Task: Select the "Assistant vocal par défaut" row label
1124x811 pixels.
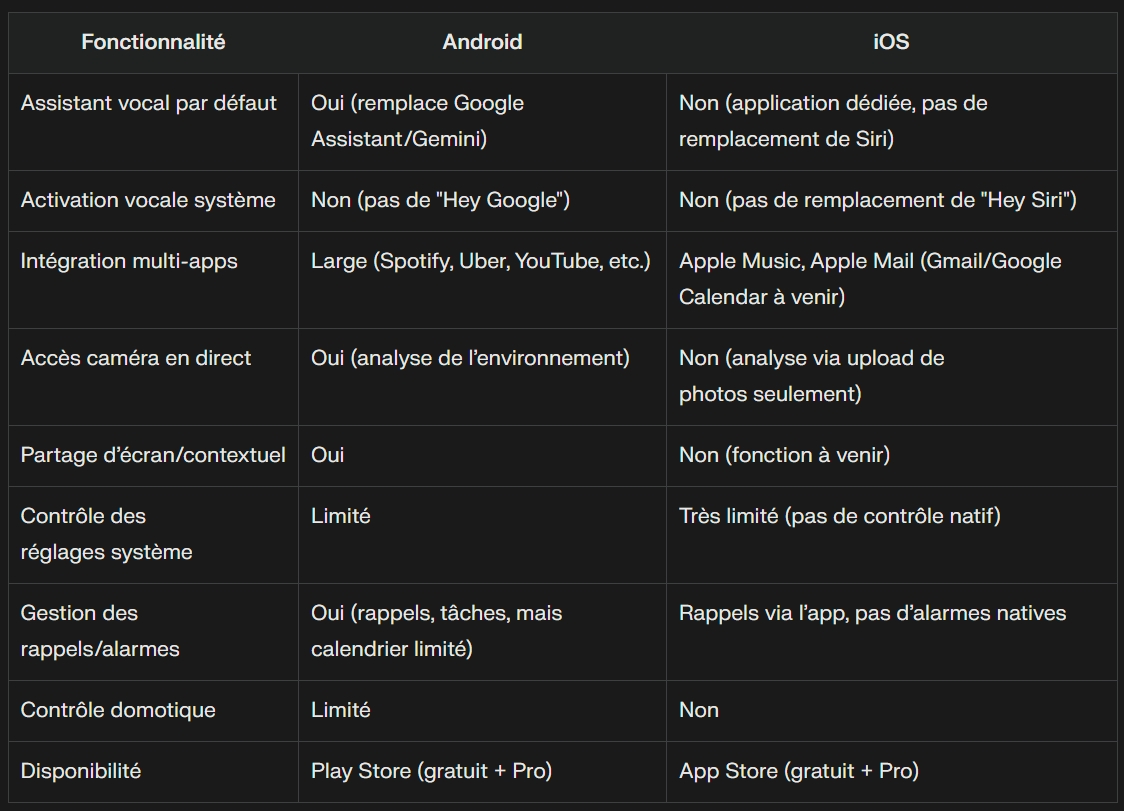Action: (149, 103)
